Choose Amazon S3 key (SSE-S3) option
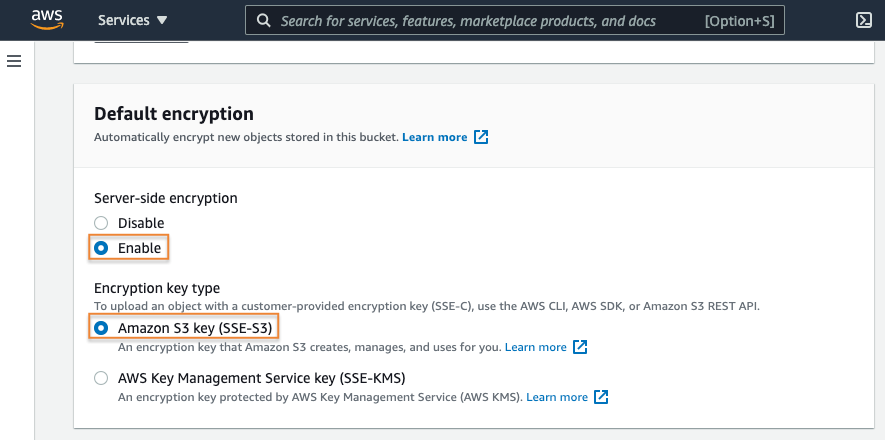This screenshot has width=885, height=440. point(101,328)
